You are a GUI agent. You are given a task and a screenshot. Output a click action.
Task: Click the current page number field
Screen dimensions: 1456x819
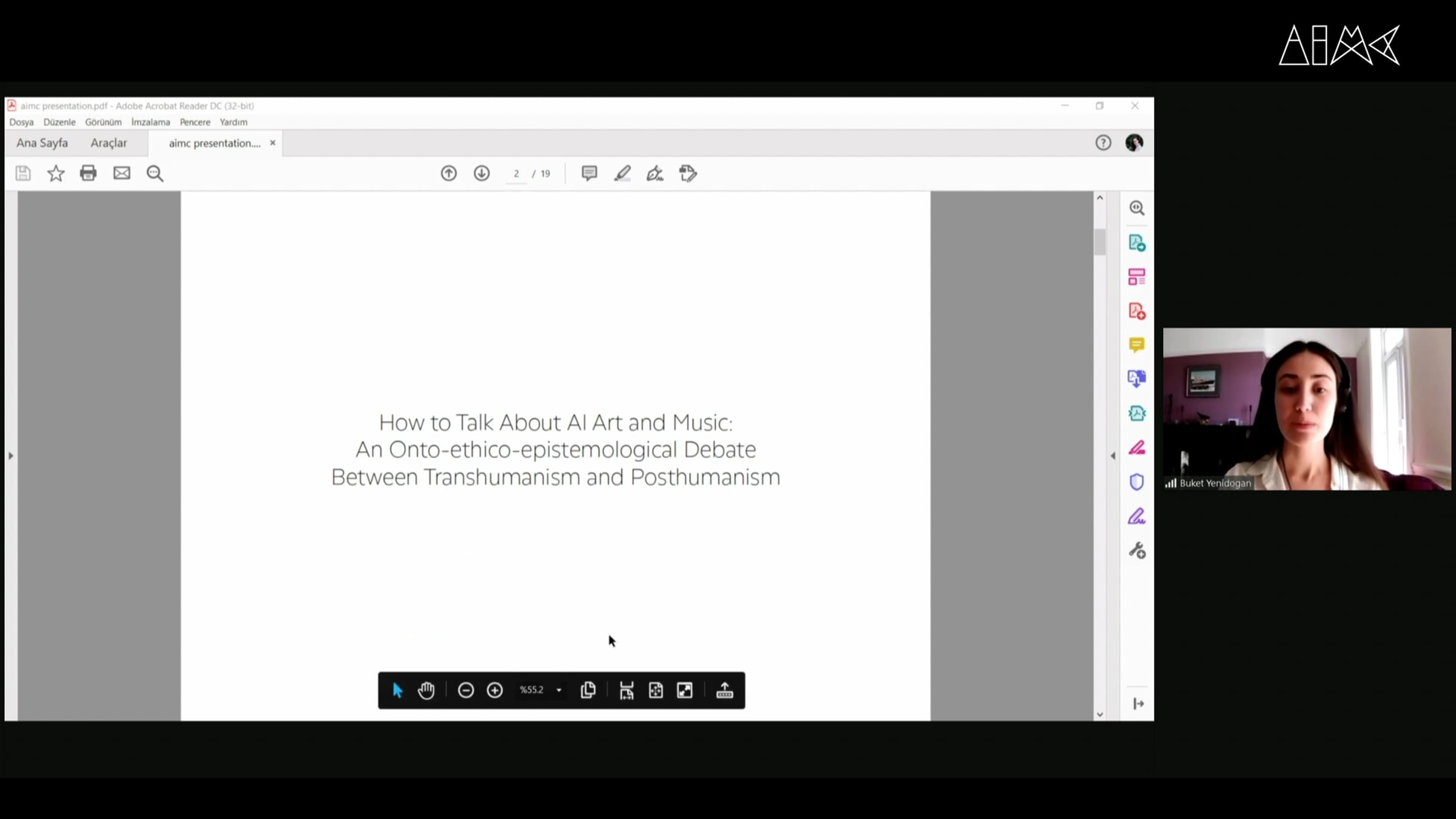[x=516, y=174]
